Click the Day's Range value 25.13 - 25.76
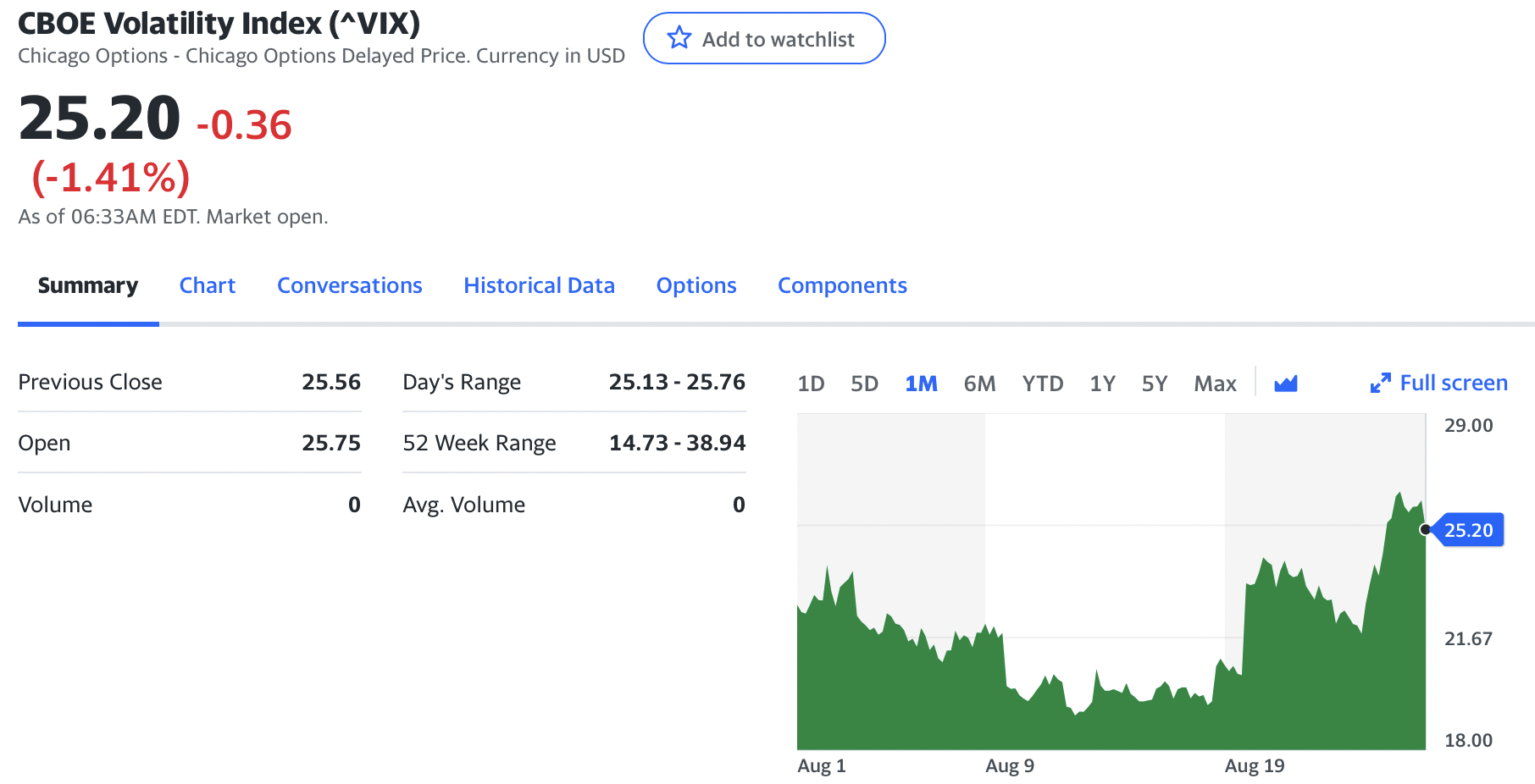The height and width of the screenshot is (784, 1535). click(x=677, y=382)
